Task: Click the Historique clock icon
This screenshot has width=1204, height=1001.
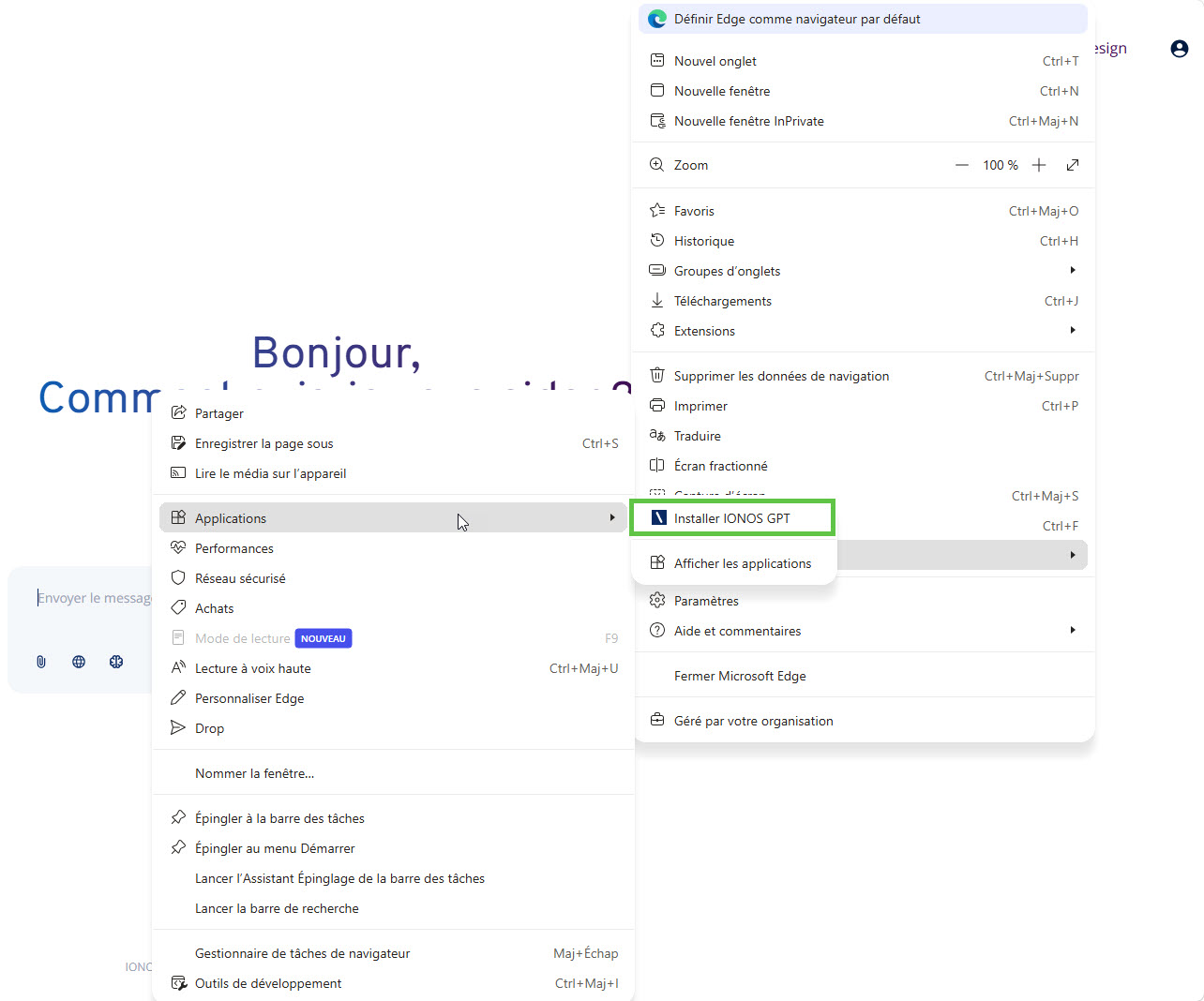Action: pos(657,241)
